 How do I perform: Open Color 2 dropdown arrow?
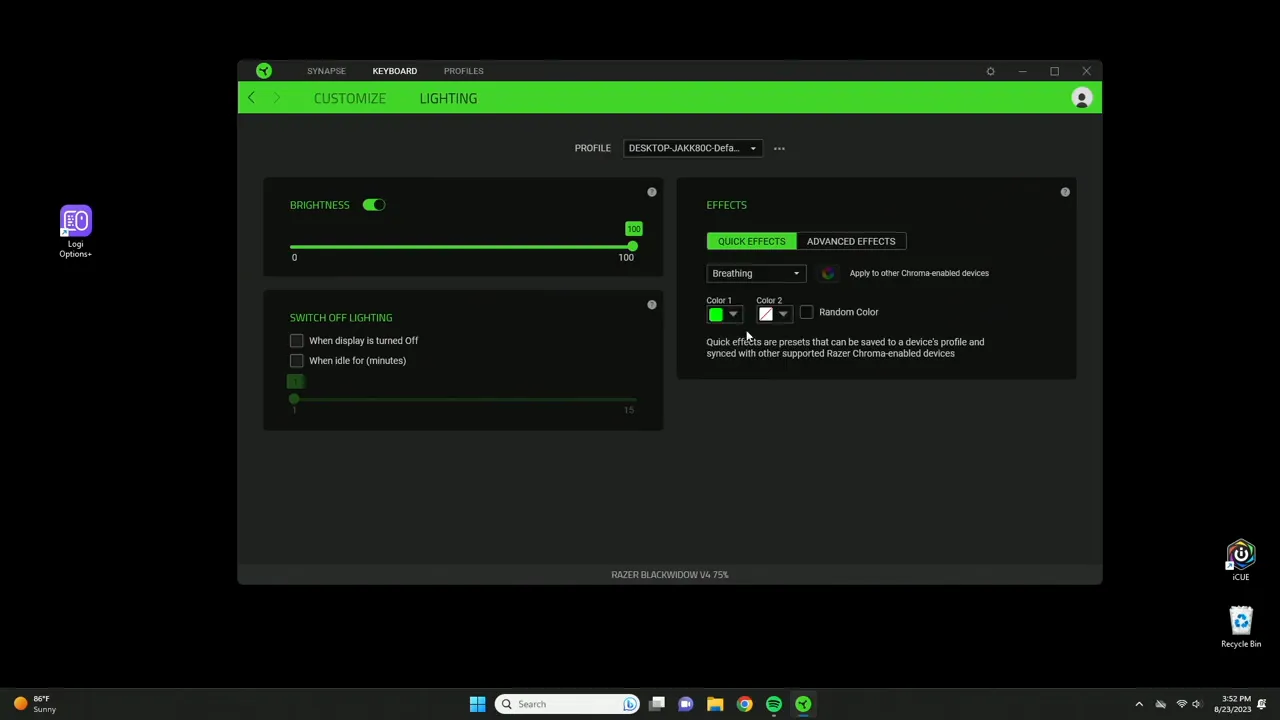click(783, 315)
